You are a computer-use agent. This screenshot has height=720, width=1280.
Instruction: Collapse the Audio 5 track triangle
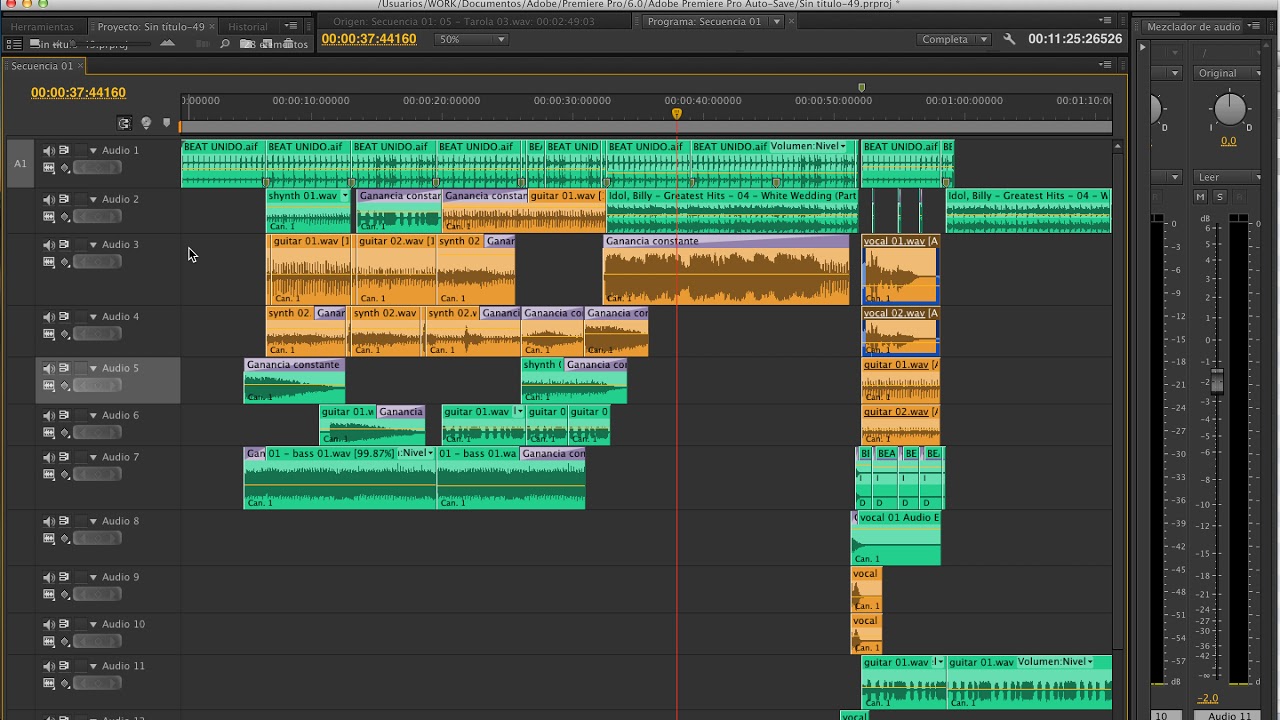pyautogui.click(x=93, y=369)
